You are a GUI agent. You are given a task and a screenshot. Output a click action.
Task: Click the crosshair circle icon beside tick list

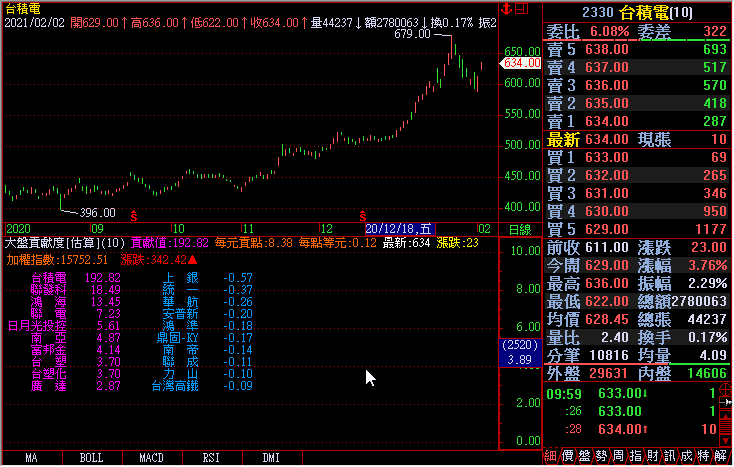click(x=726, y=389)
